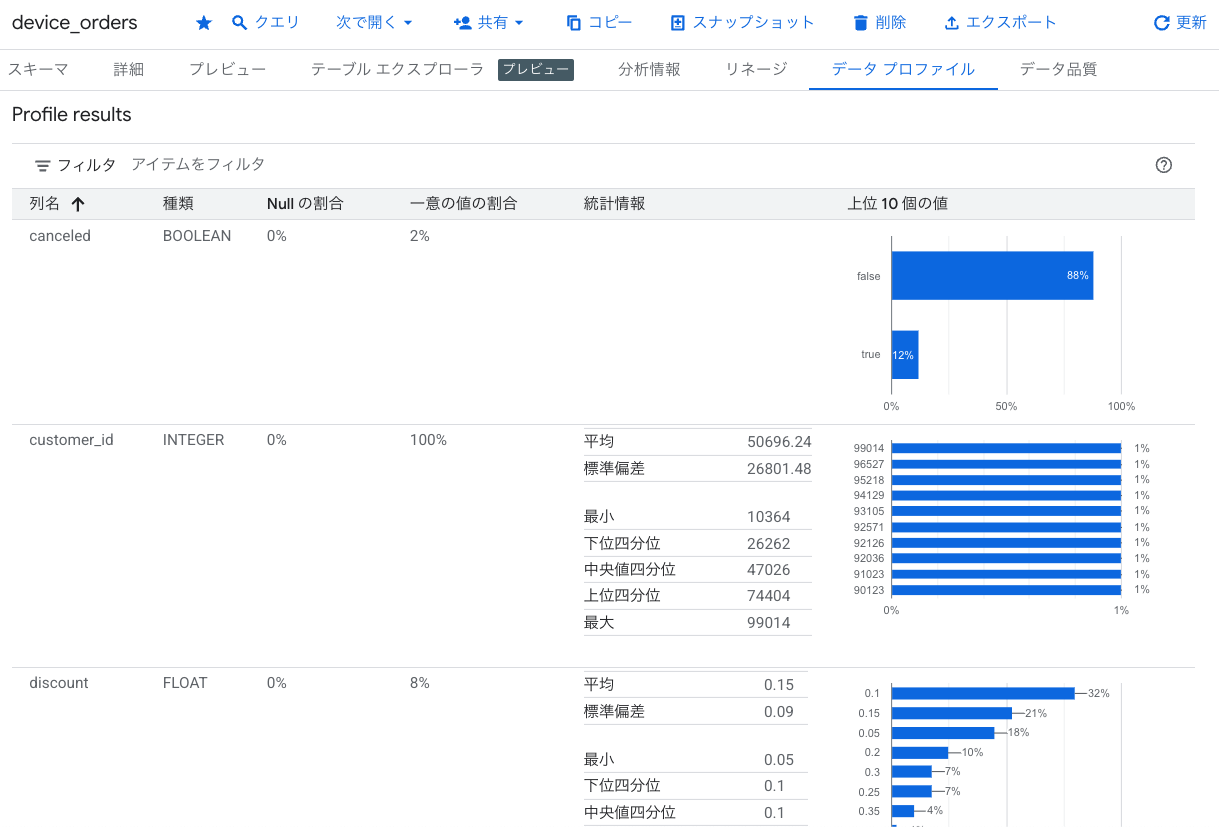Image resolution: width=1219 pixels, height=827 pixels.
Task: Click the BOOLEAN type cell
Action: coord(197,236)
